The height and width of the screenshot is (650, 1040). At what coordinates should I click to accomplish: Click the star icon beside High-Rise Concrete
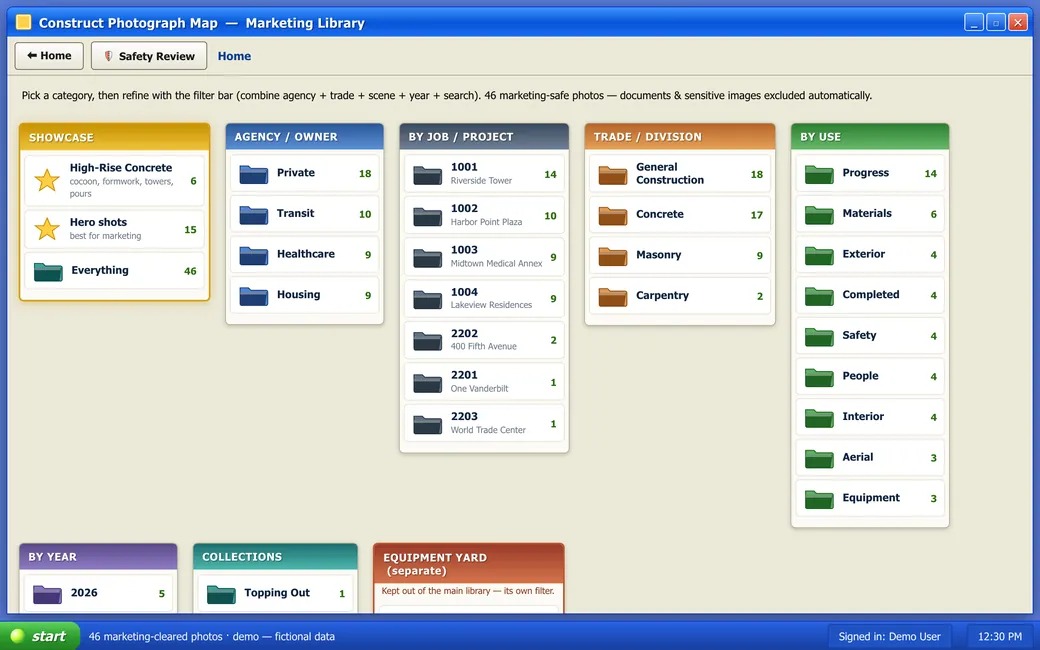[47, 180]
